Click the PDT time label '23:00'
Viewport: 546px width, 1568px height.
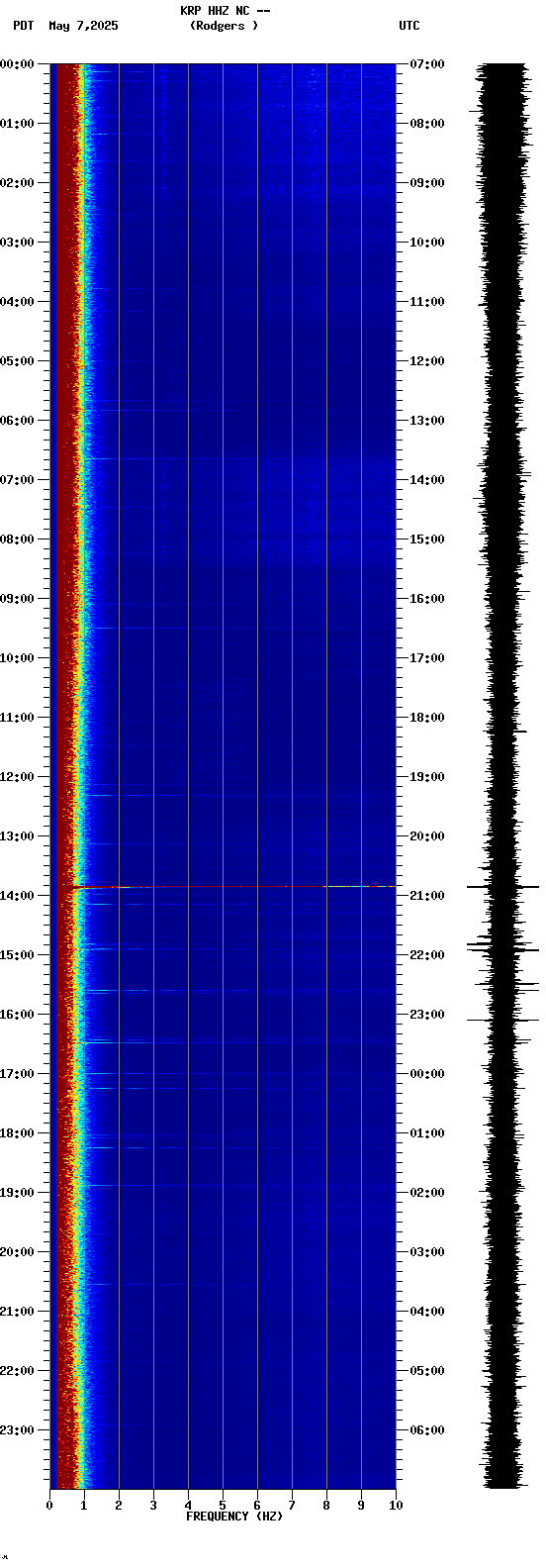(x=17, y=1430)
